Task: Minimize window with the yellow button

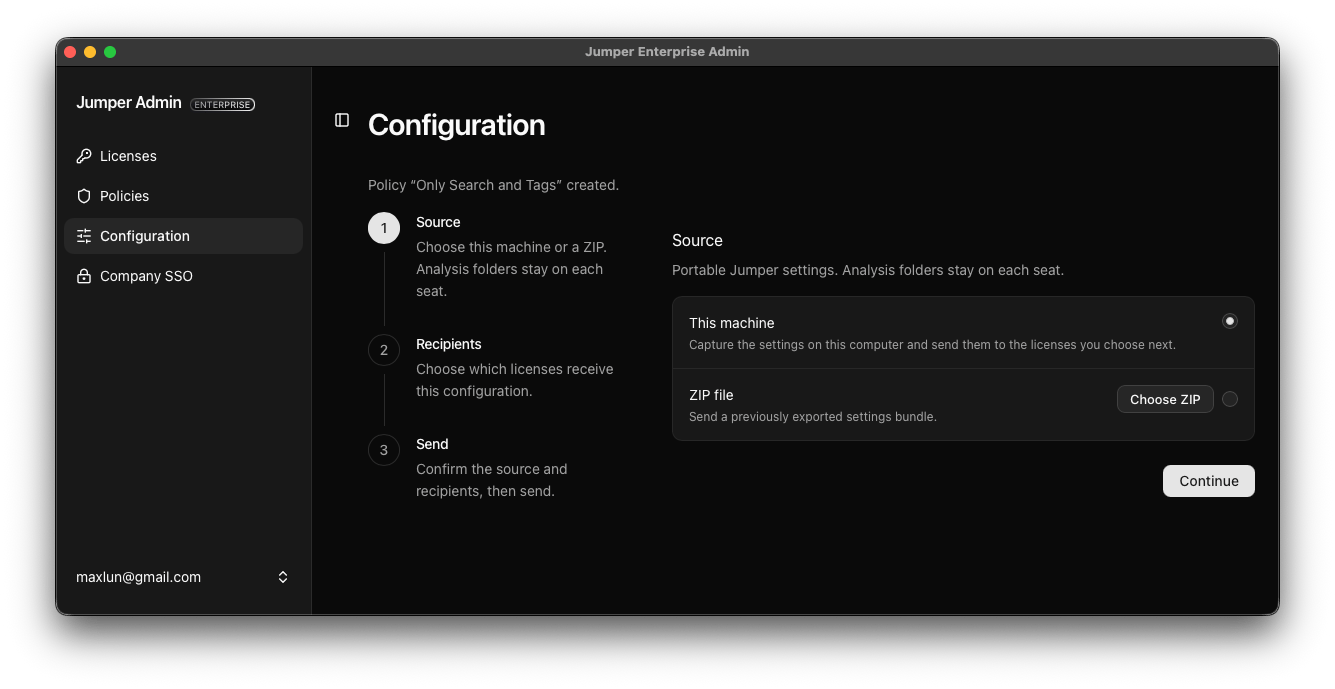Action: pyautogui.click(x=90, y=52)
